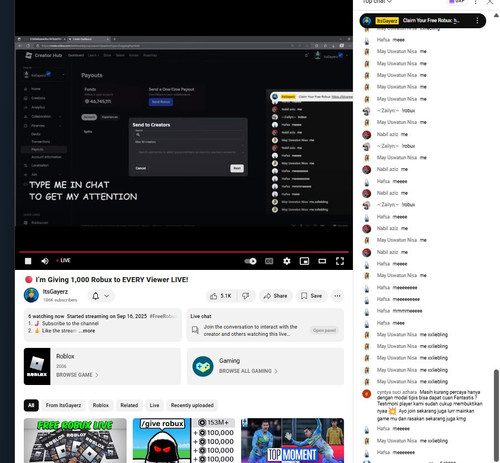
Task: Toggle the autoplay switch in player
Action: (x=250, y=261)
